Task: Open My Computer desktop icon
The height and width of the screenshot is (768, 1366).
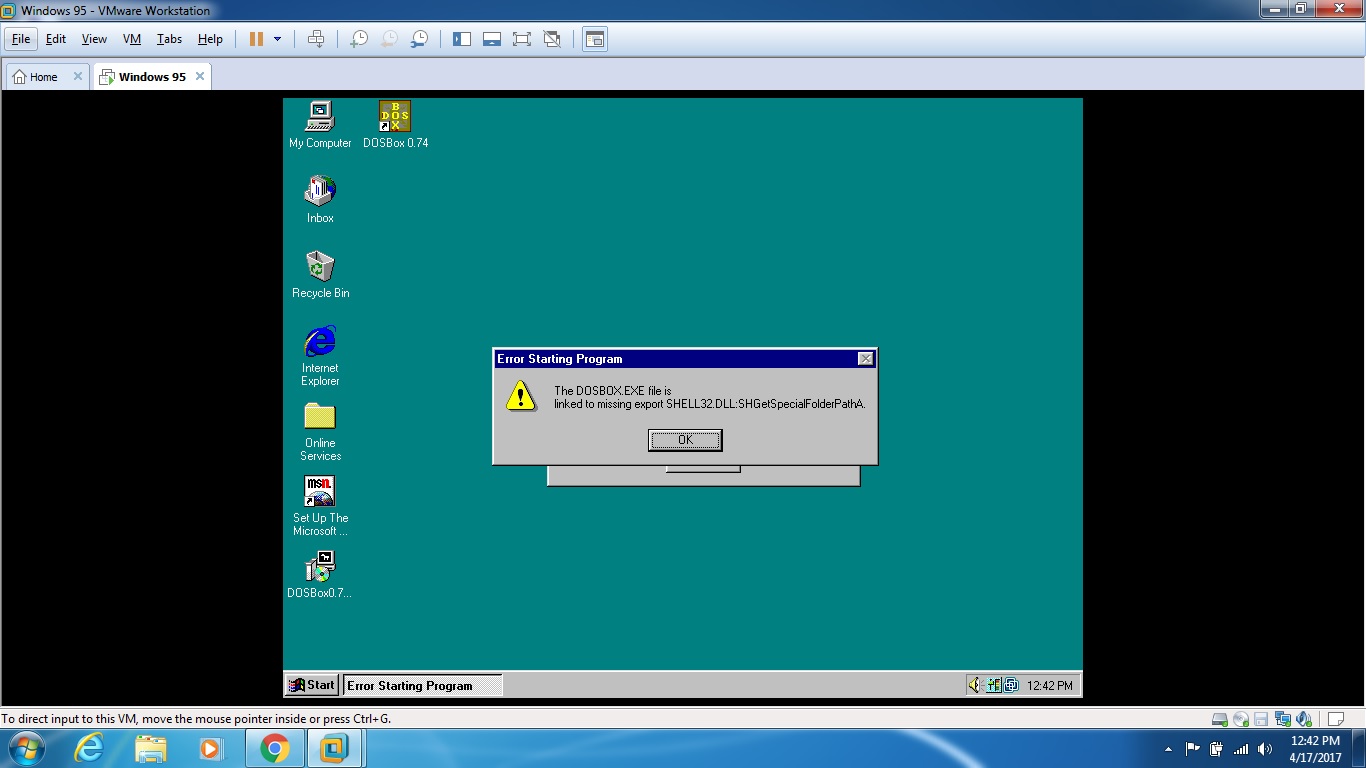Action: tap(320, 125)
